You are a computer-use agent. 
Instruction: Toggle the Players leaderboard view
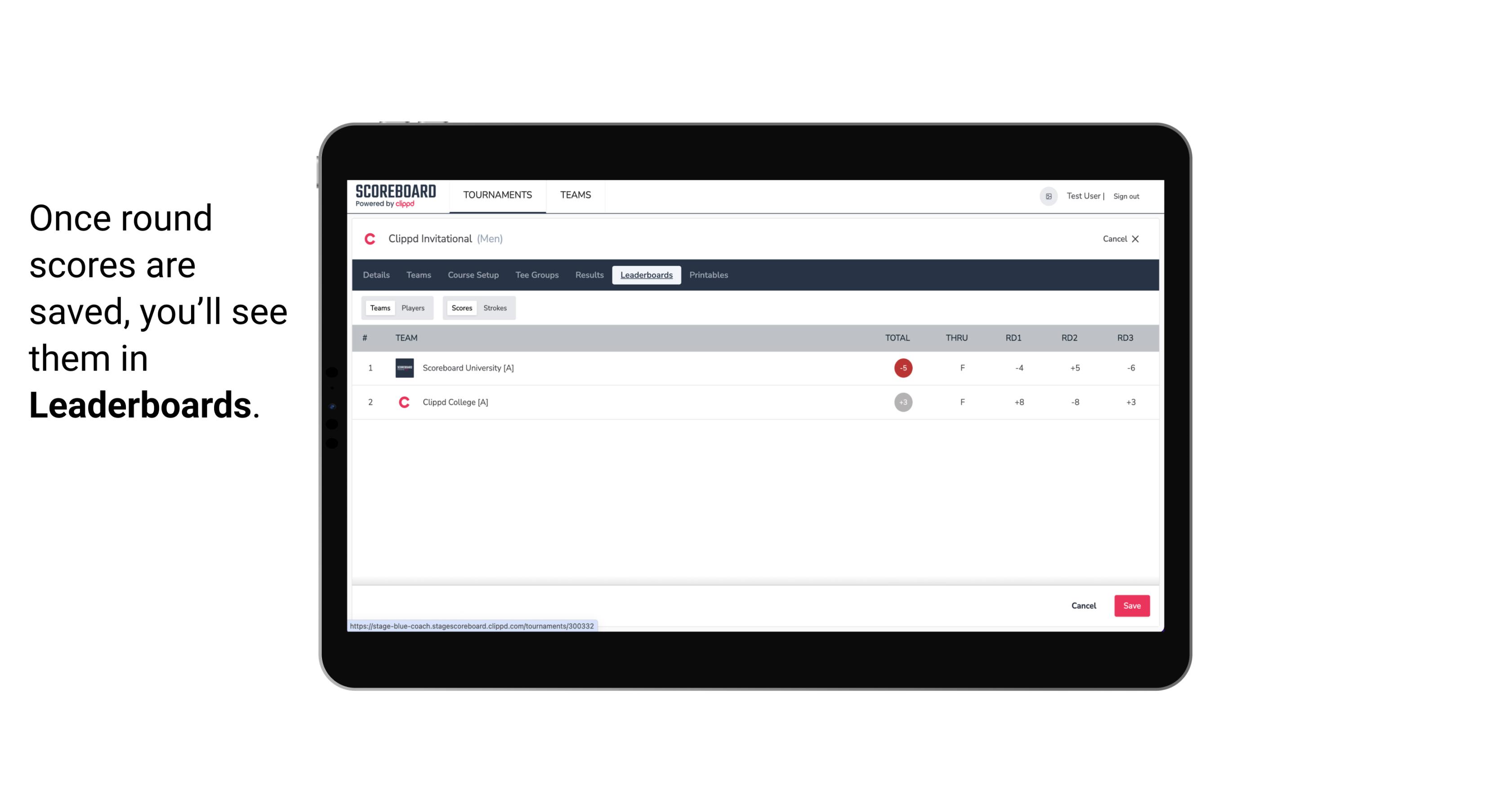click(x=413, y=308)
